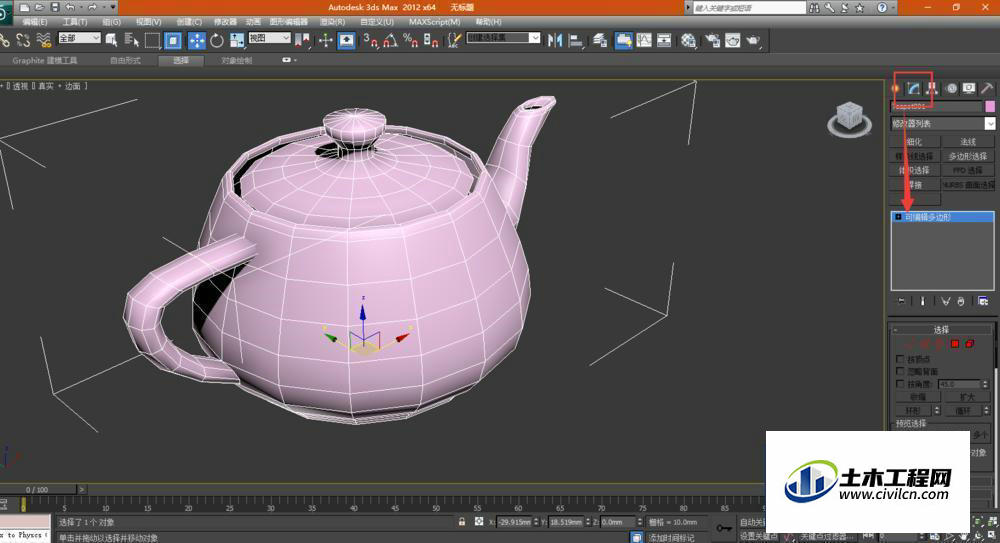Click the Edit Named Selection Sets icon

tap(455, 40)
